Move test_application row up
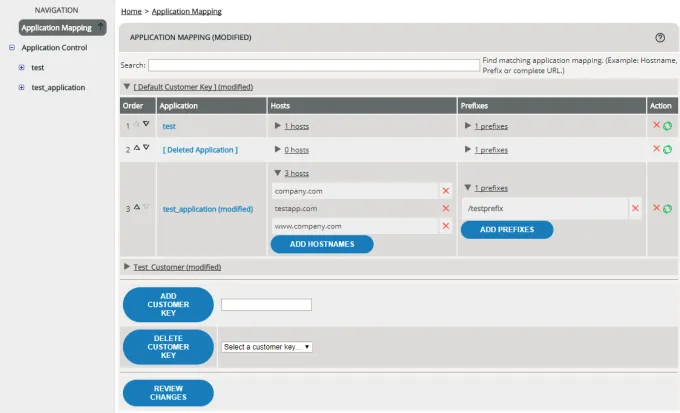This screenshot has width=680, height=413. point(137,207)
